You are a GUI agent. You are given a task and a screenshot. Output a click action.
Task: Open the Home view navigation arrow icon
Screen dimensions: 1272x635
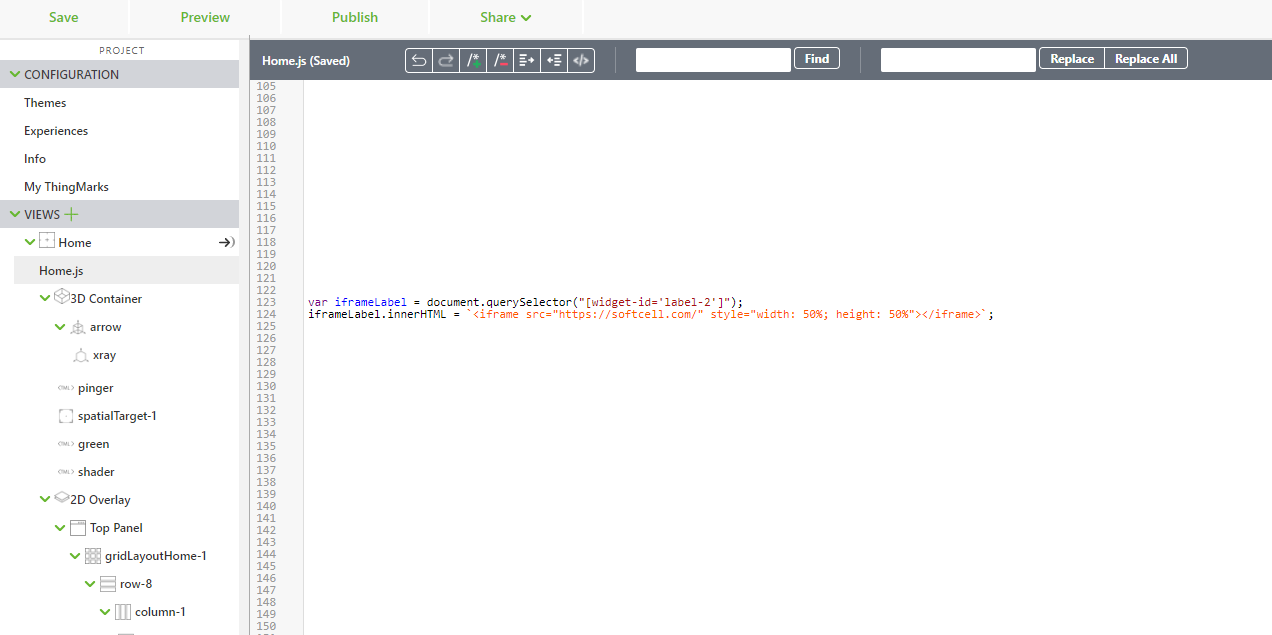point(226,241)
